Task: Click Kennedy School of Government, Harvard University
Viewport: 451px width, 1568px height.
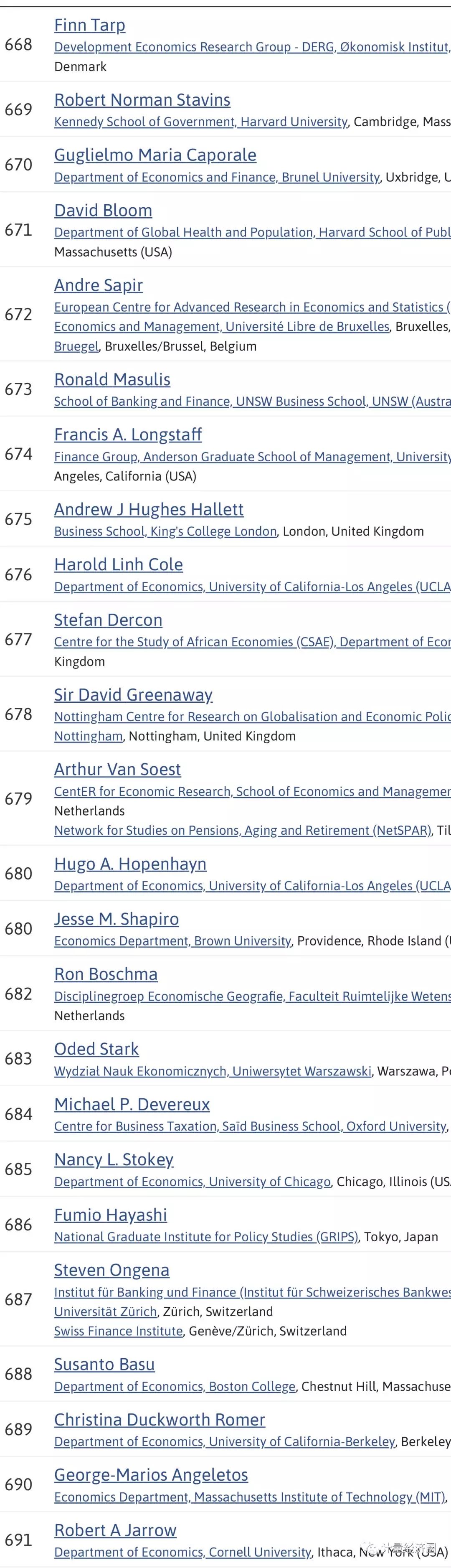Action: [x=201, y=122]
